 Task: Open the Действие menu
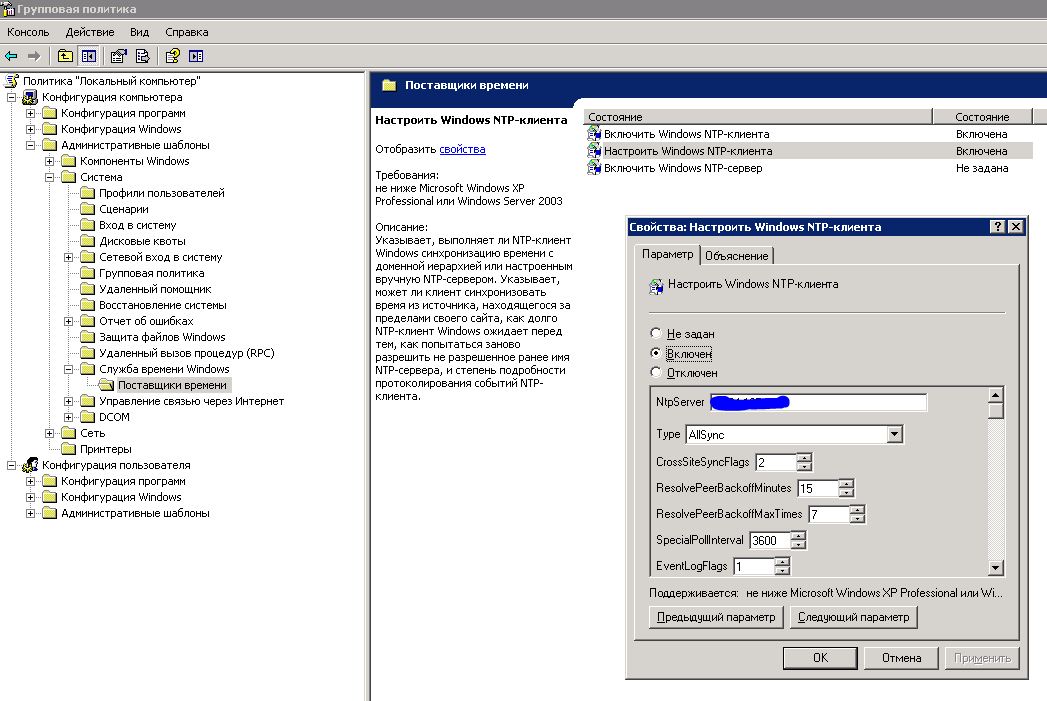tap(89, 32)
